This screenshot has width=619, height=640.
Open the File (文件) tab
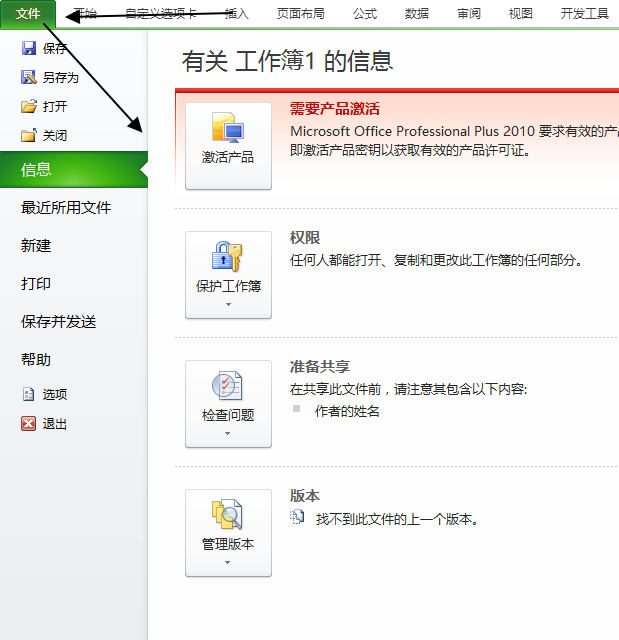coord(28,13)
